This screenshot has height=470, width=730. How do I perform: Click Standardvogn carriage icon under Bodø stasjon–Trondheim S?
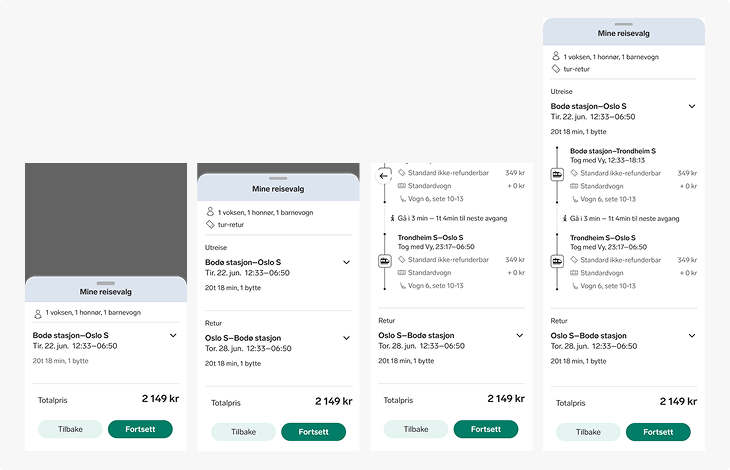coord(574,186)
